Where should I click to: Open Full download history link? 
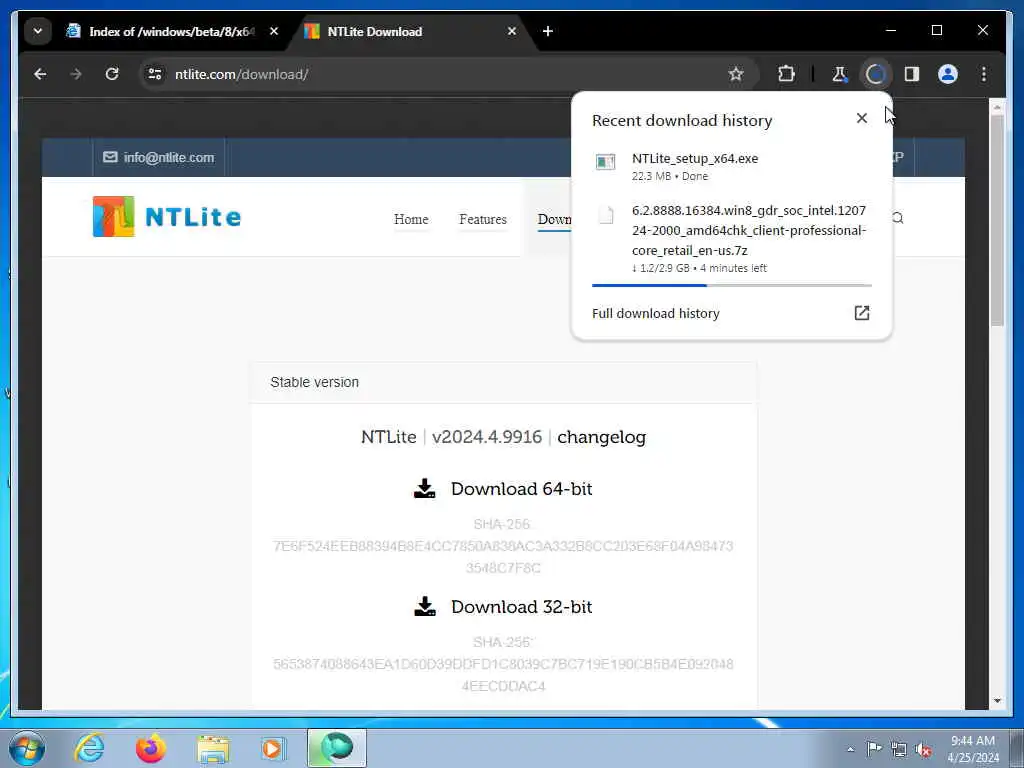tap(656, 313)
